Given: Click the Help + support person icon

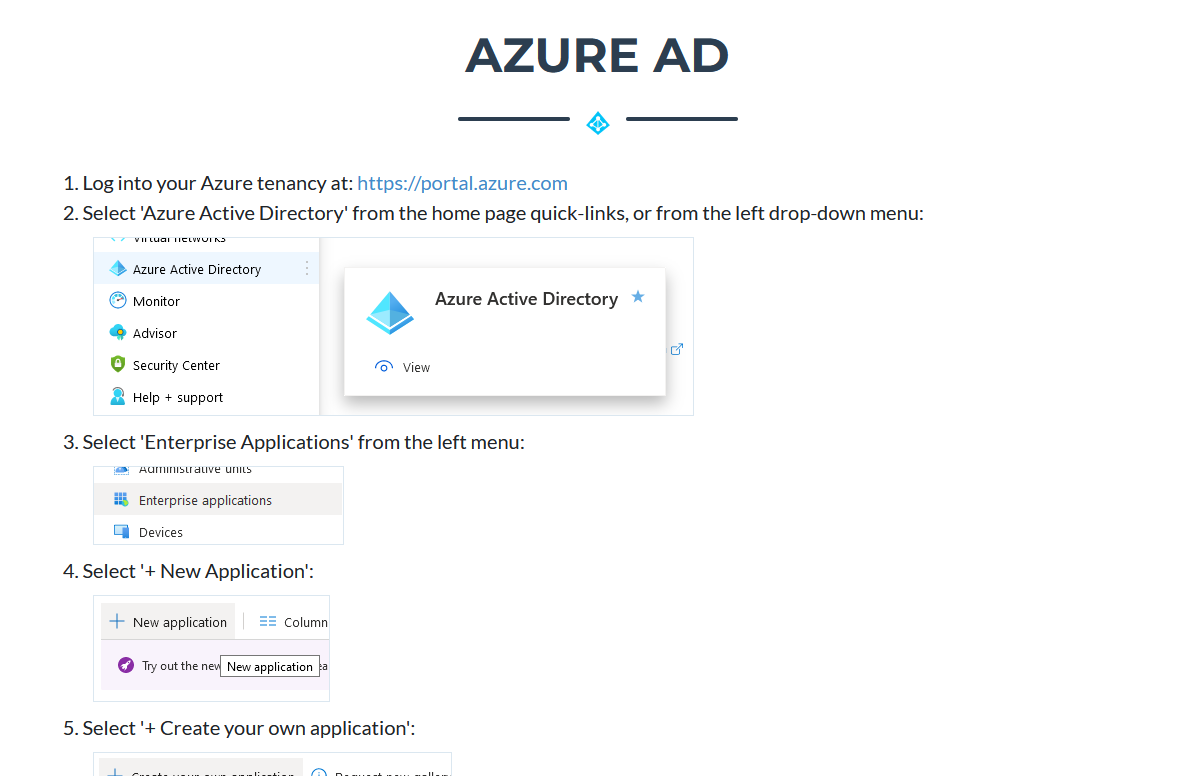Looking at the screenshot, I should click(x=118, y=396).
